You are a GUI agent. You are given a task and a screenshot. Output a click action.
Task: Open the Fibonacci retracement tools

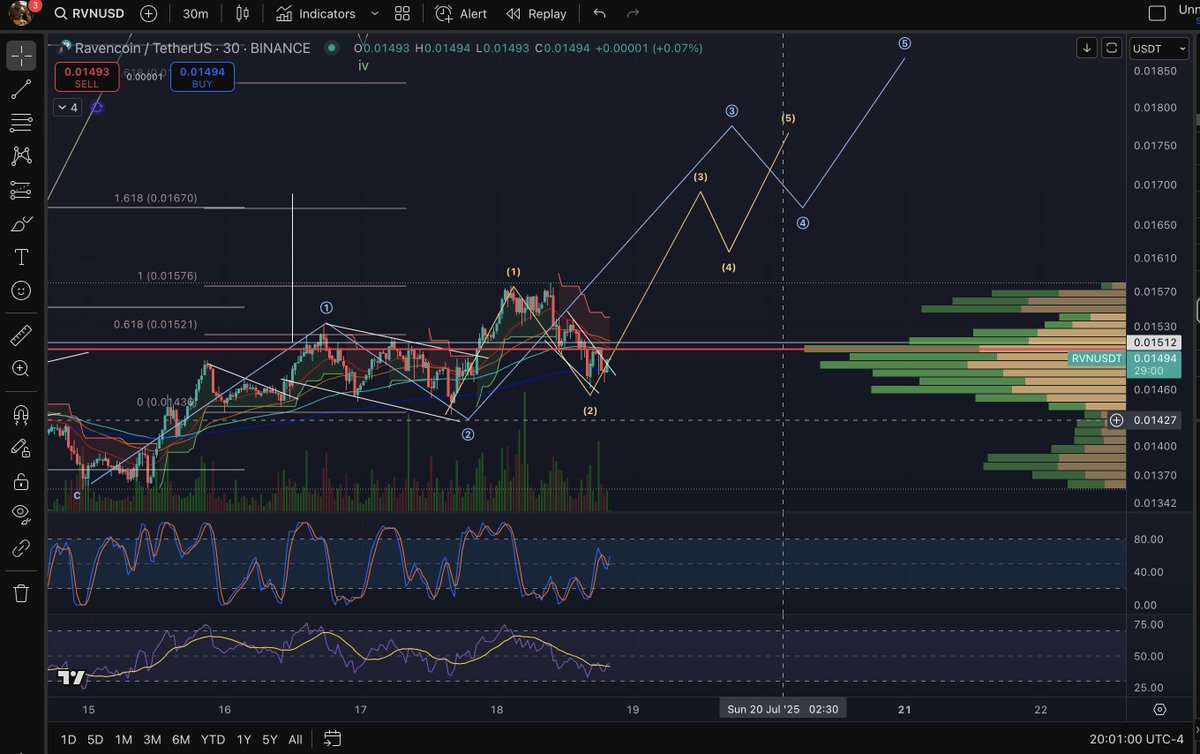[21, 123]
